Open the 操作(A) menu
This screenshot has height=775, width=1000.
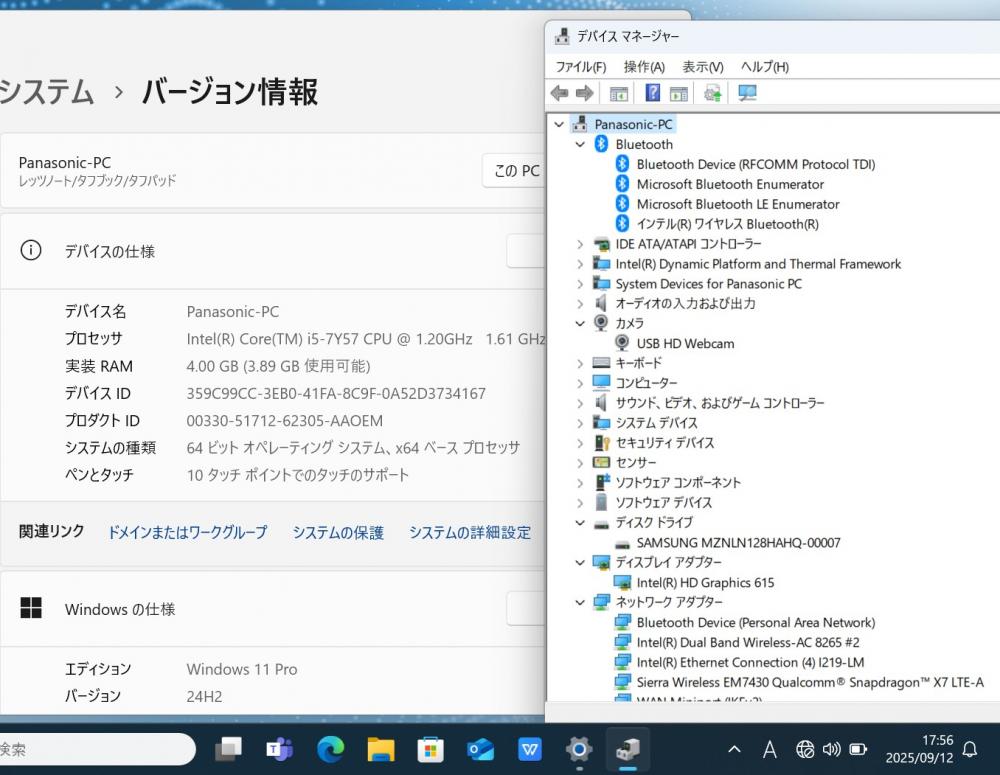(644, 67)
